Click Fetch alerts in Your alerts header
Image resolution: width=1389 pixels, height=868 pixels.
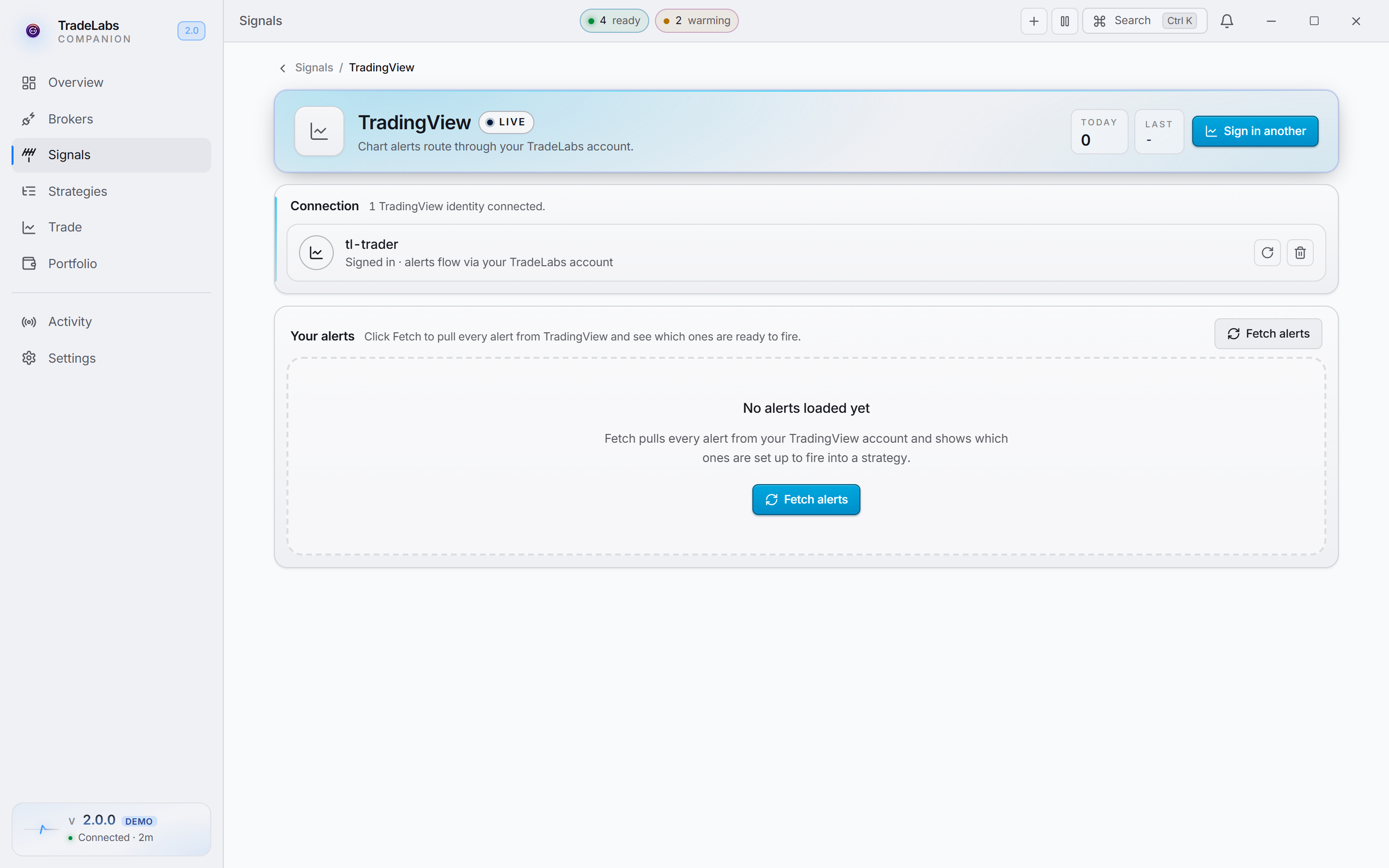(1268, 334)
